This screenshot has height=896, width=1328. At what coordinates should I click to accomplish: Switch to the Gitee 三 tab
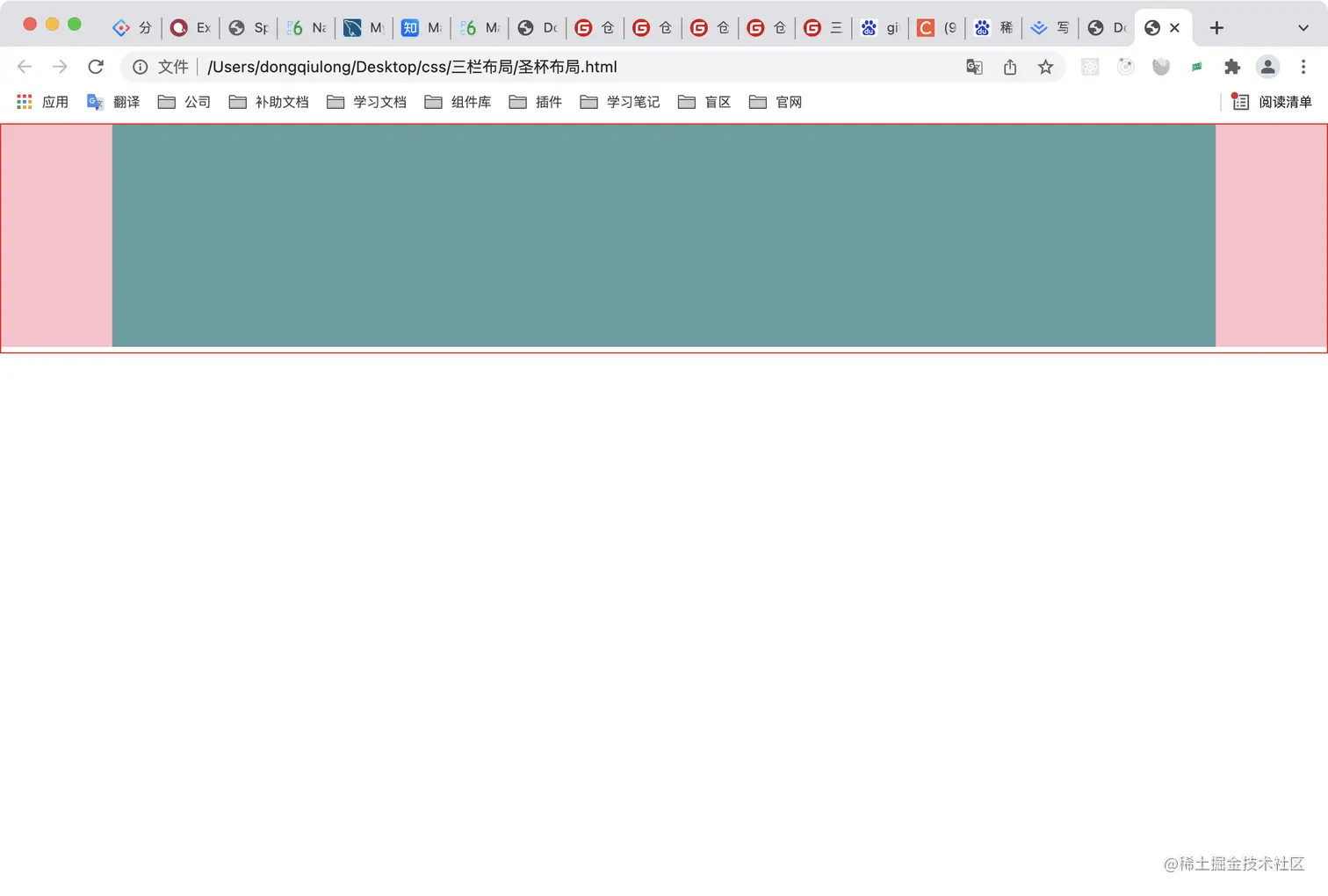click(823, 28)
